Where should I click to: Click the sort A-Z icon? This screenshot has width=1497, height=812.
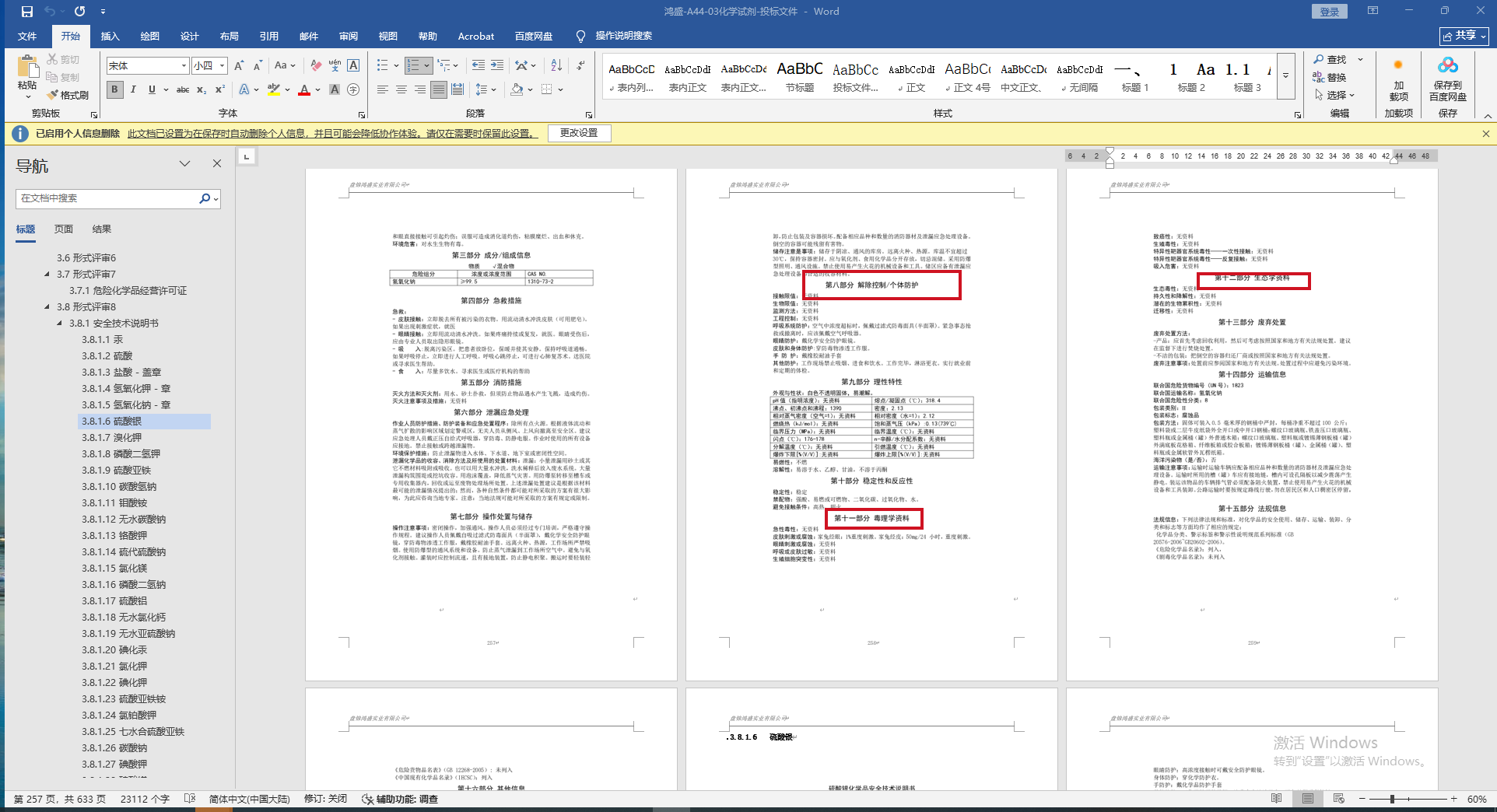coord(556,65)
